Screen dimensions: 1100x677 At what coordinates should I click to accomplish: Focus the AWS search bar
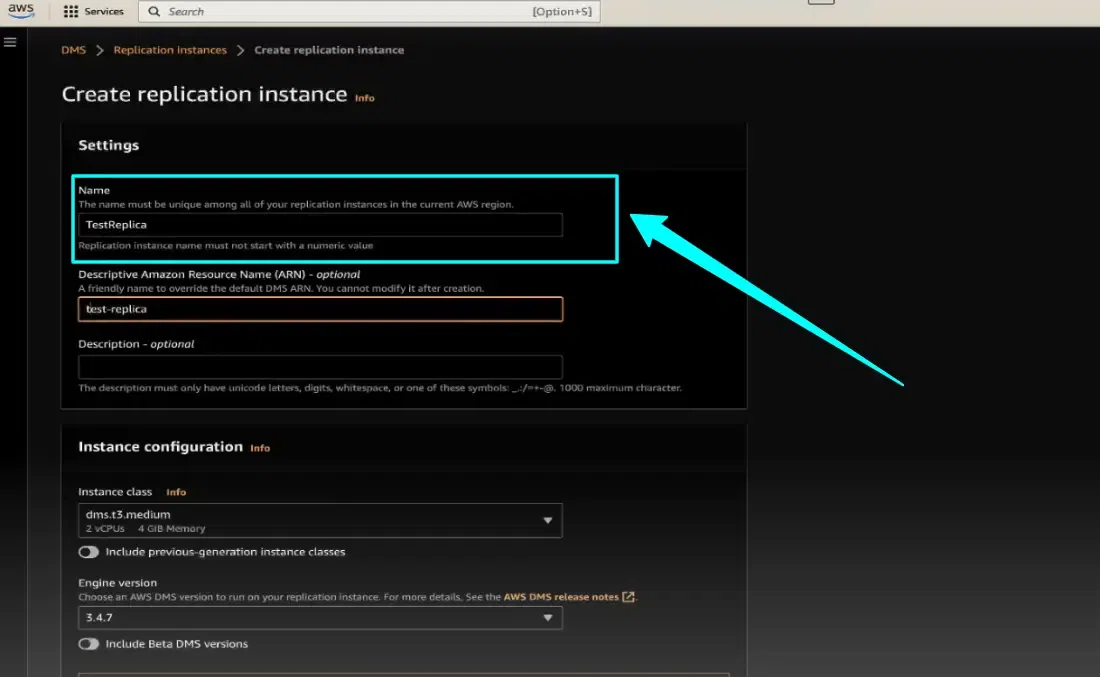[x=369, y=11]
